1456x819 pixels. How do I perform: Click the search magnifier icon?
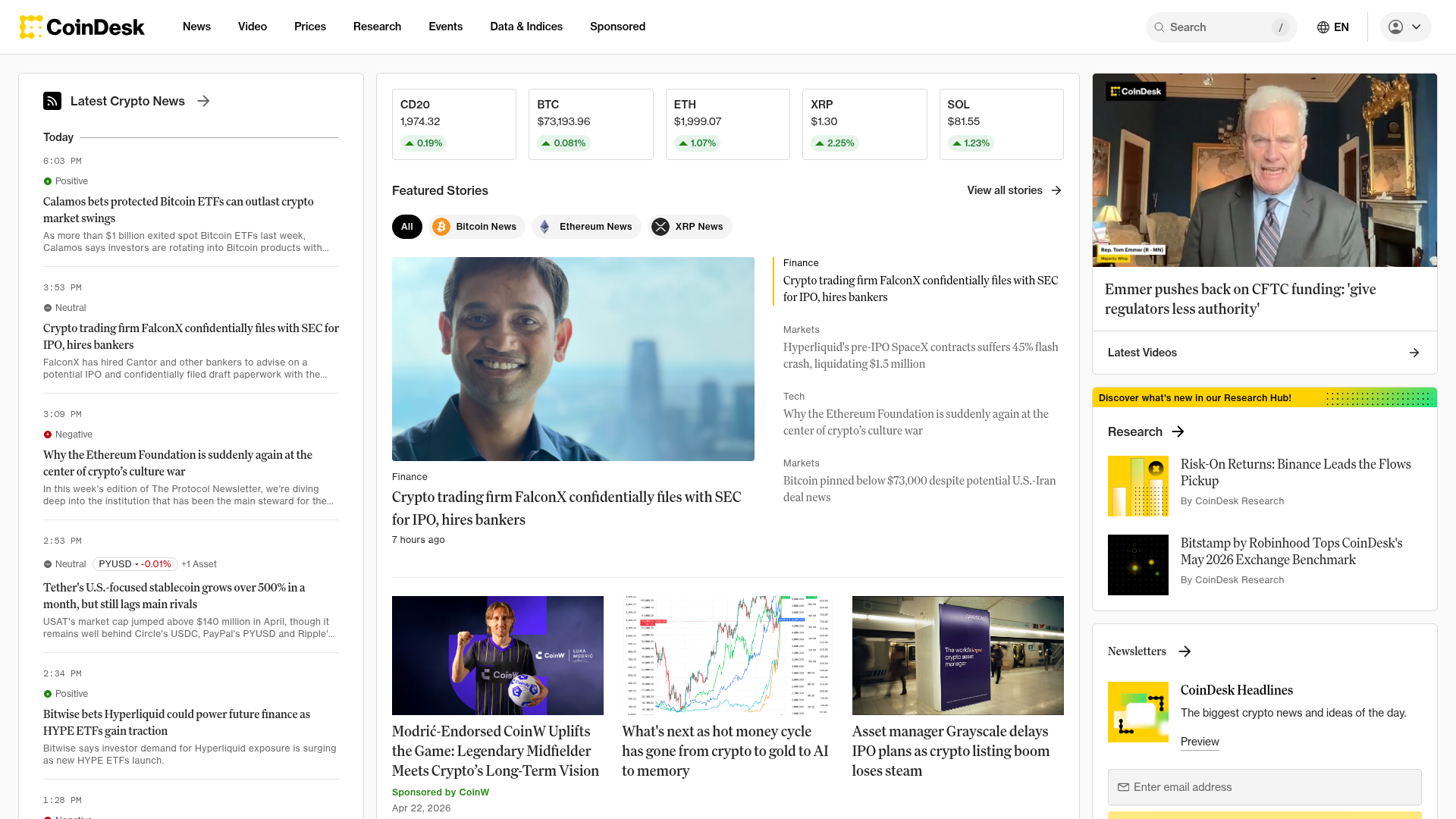point(1159,27)
